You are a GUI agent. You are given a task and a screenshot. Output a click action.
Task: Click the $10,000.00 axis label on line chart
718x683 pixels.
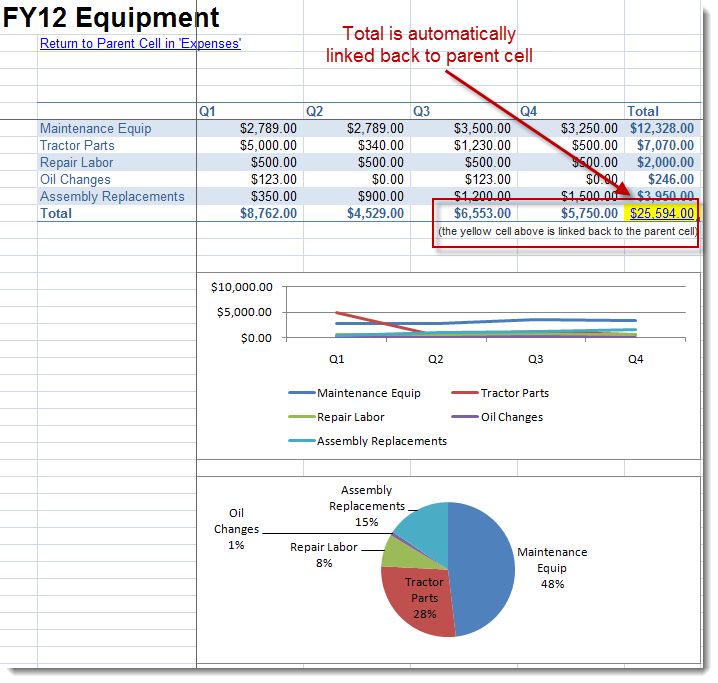[x=242, y=287]
